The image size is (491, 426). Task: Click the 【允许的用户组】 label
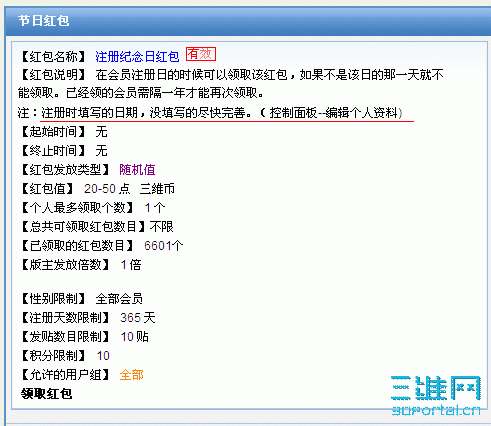tap(65, 375)
